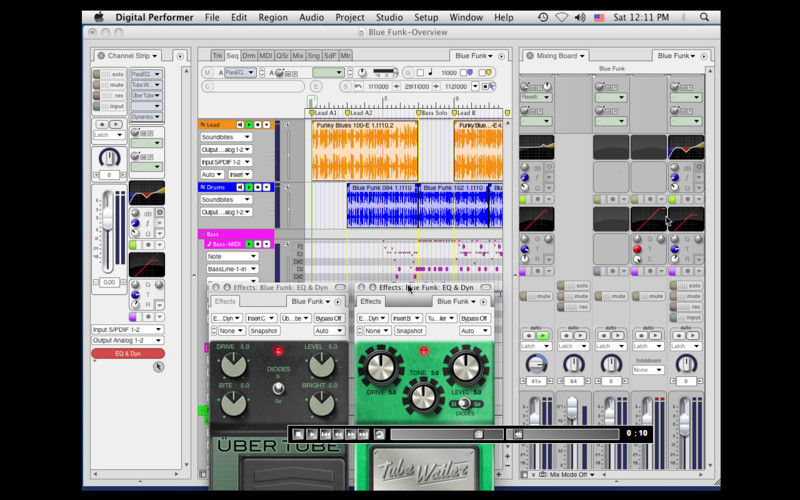Click the Bright knob on the Über Tube pedal
800x500 pixels.
point(322,404)
